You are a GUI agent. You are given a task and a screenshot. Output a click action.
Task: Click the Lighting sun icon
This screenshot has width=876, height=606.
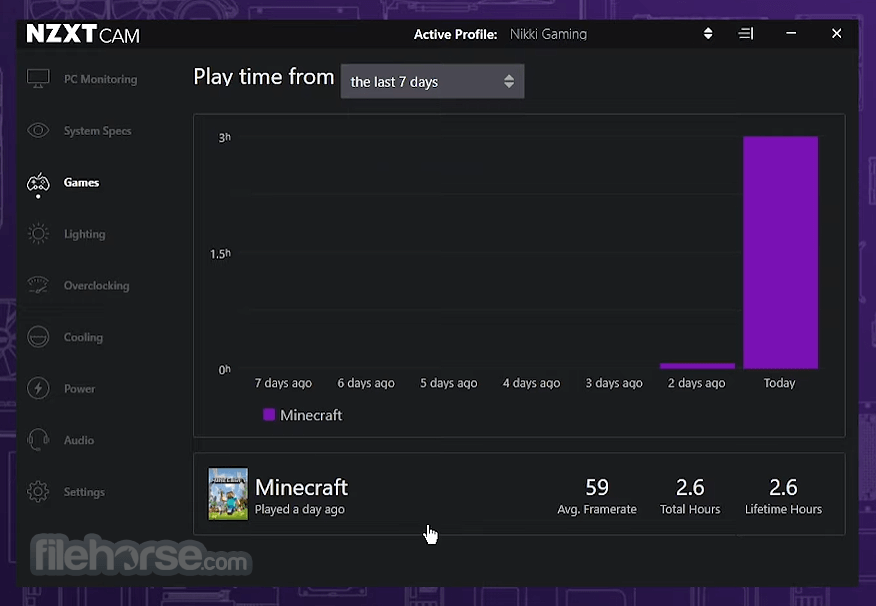coord(38,233)
